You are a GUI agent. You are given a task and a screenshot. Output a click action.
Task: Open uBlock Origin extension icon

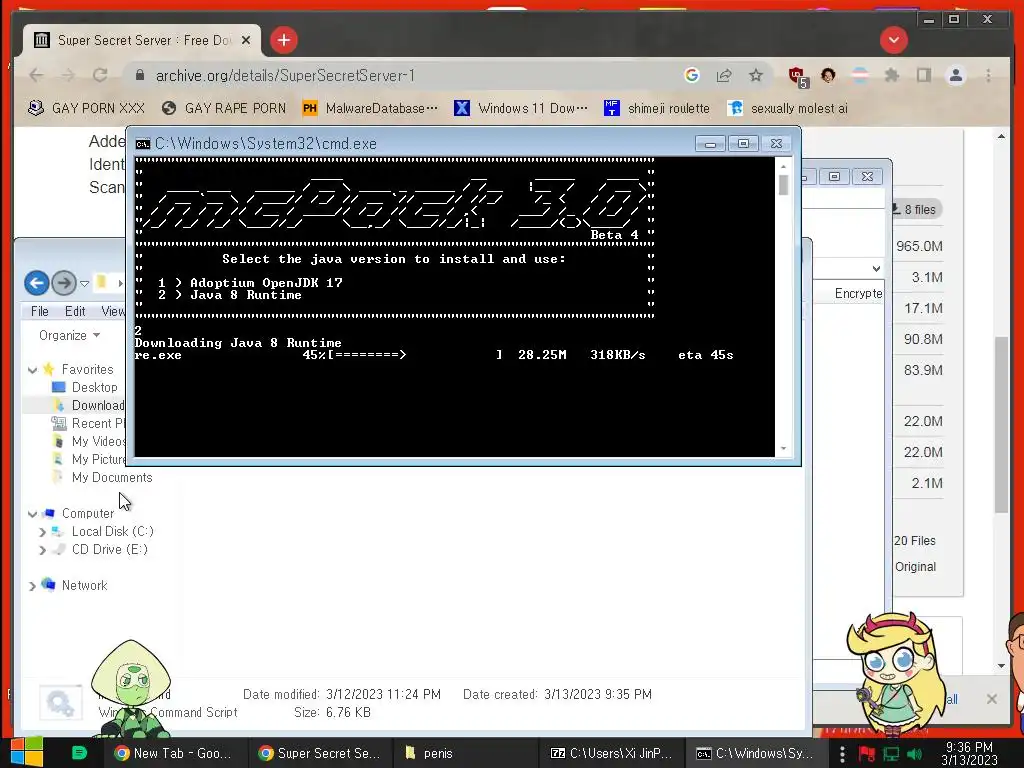point(797,76)
